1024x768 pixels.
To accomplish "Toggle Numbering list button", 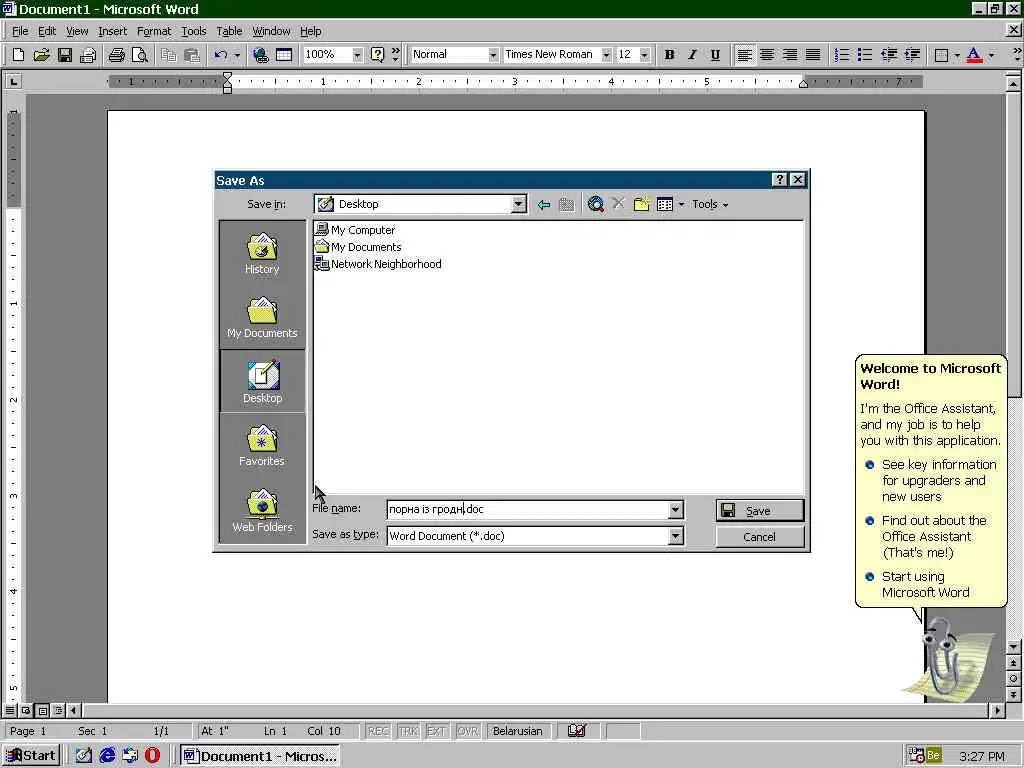I will pyautogui.click(x=842, y=55).
